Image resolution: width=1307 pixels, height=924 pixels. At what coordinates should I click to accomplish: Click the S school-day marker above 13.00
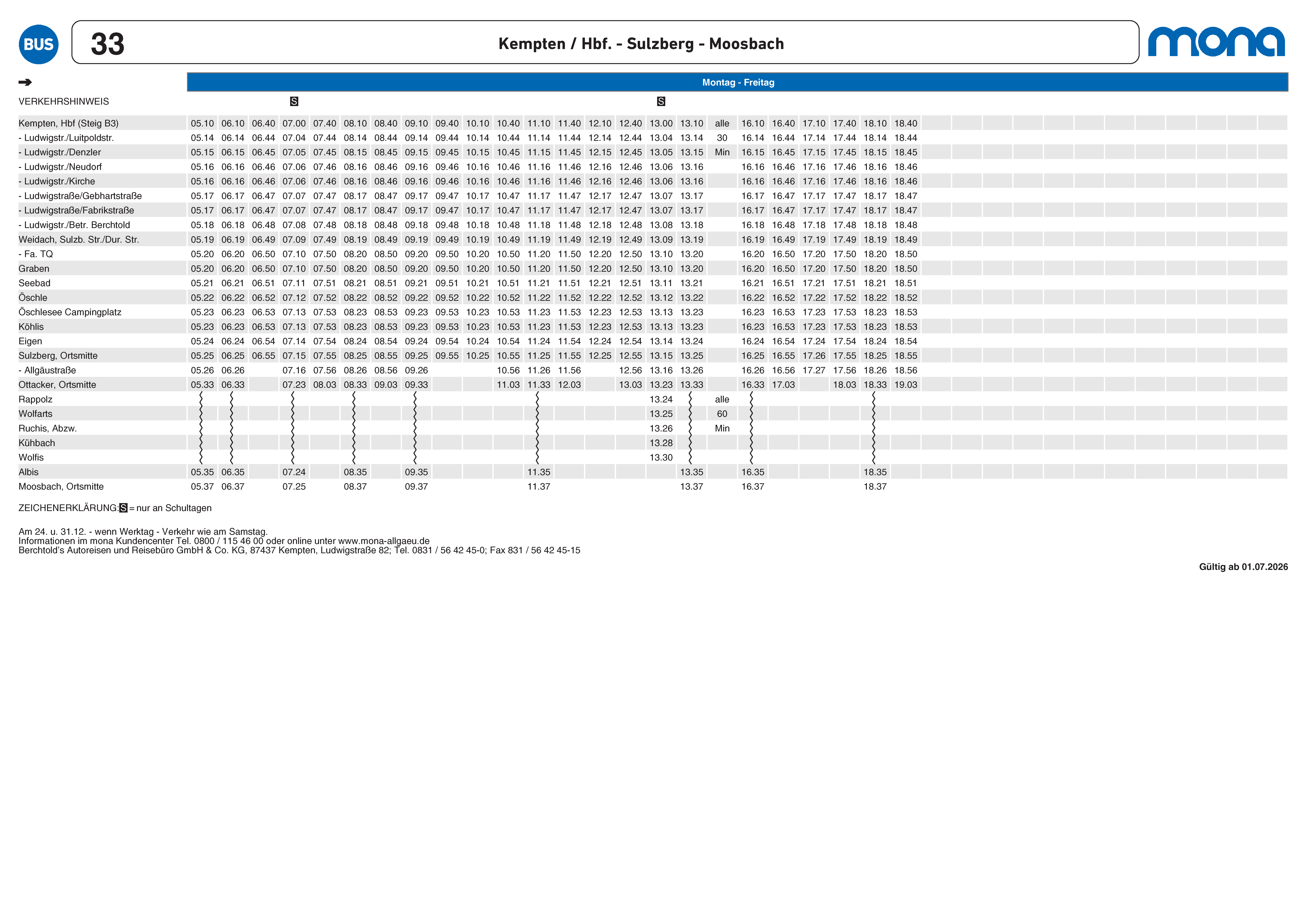pos(661,101)
